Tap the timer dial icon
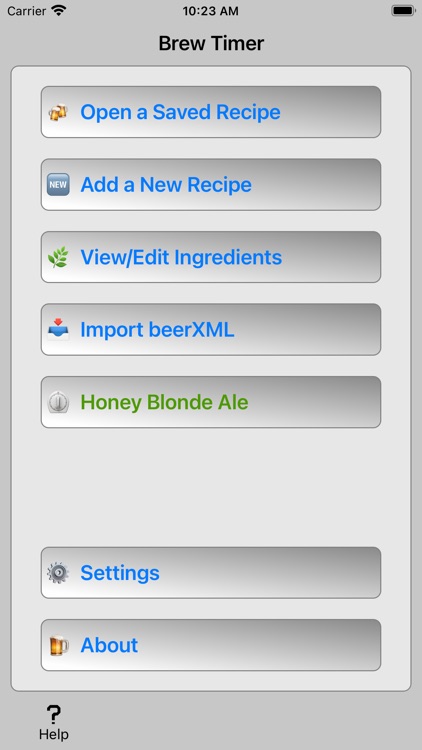The width and height of the screenshot is (422, 750). [x=58, y=402]
